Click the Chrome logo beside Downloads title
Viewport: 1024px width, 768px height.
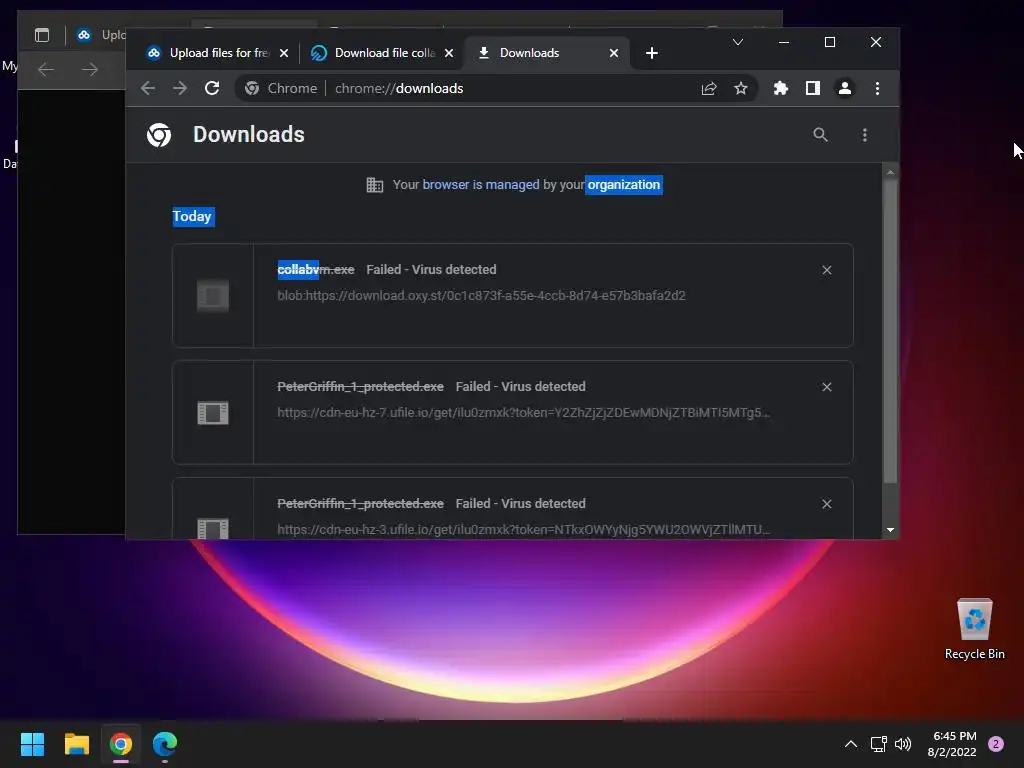[159, 135]
